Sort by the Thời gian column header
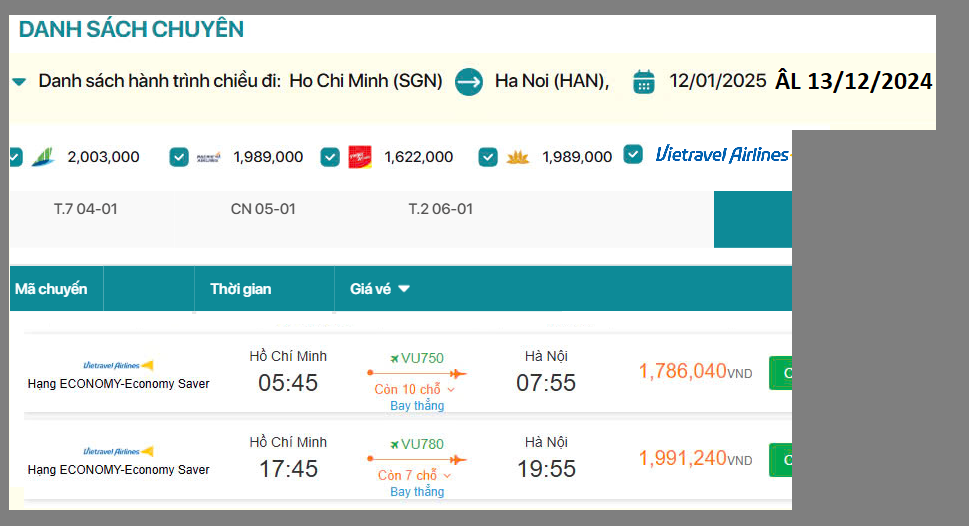This screenshot has width=969, height=526. coord(240,289)
